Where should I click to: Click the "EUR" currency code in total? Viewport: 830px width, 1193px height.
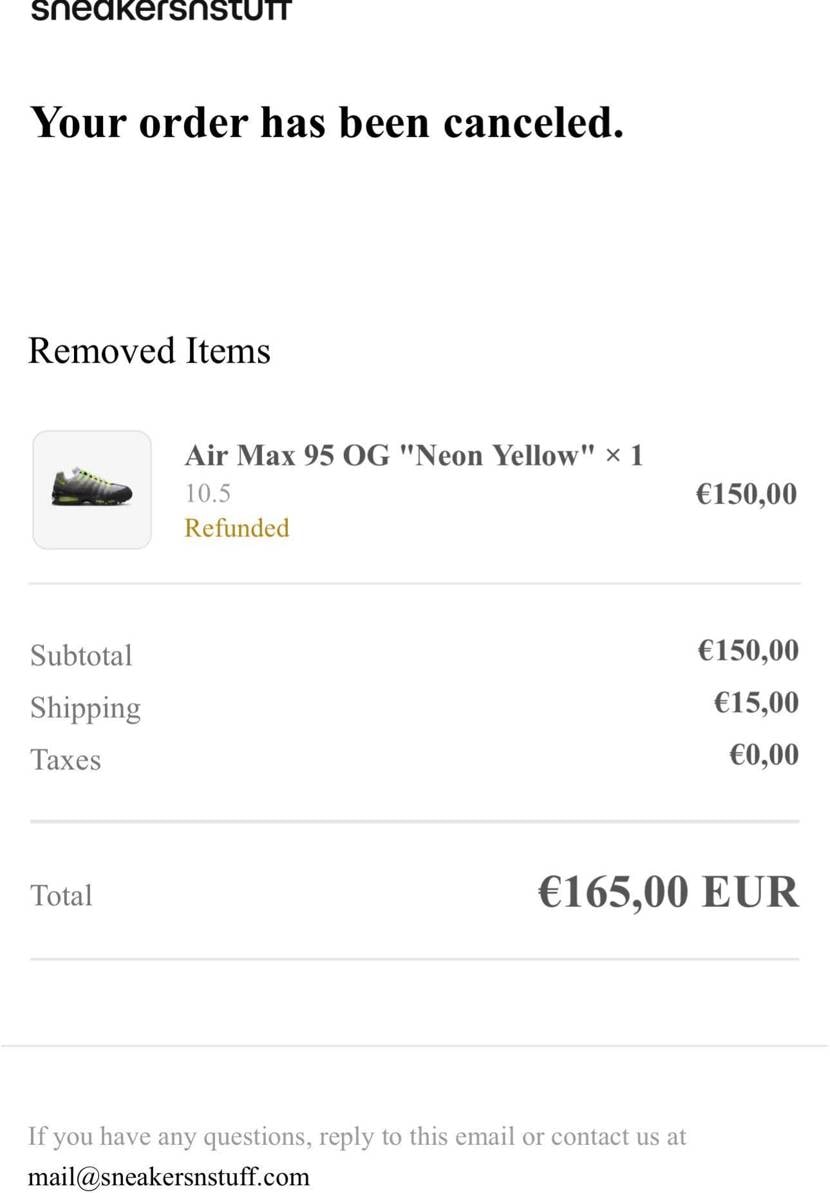(x=750, y=892)
